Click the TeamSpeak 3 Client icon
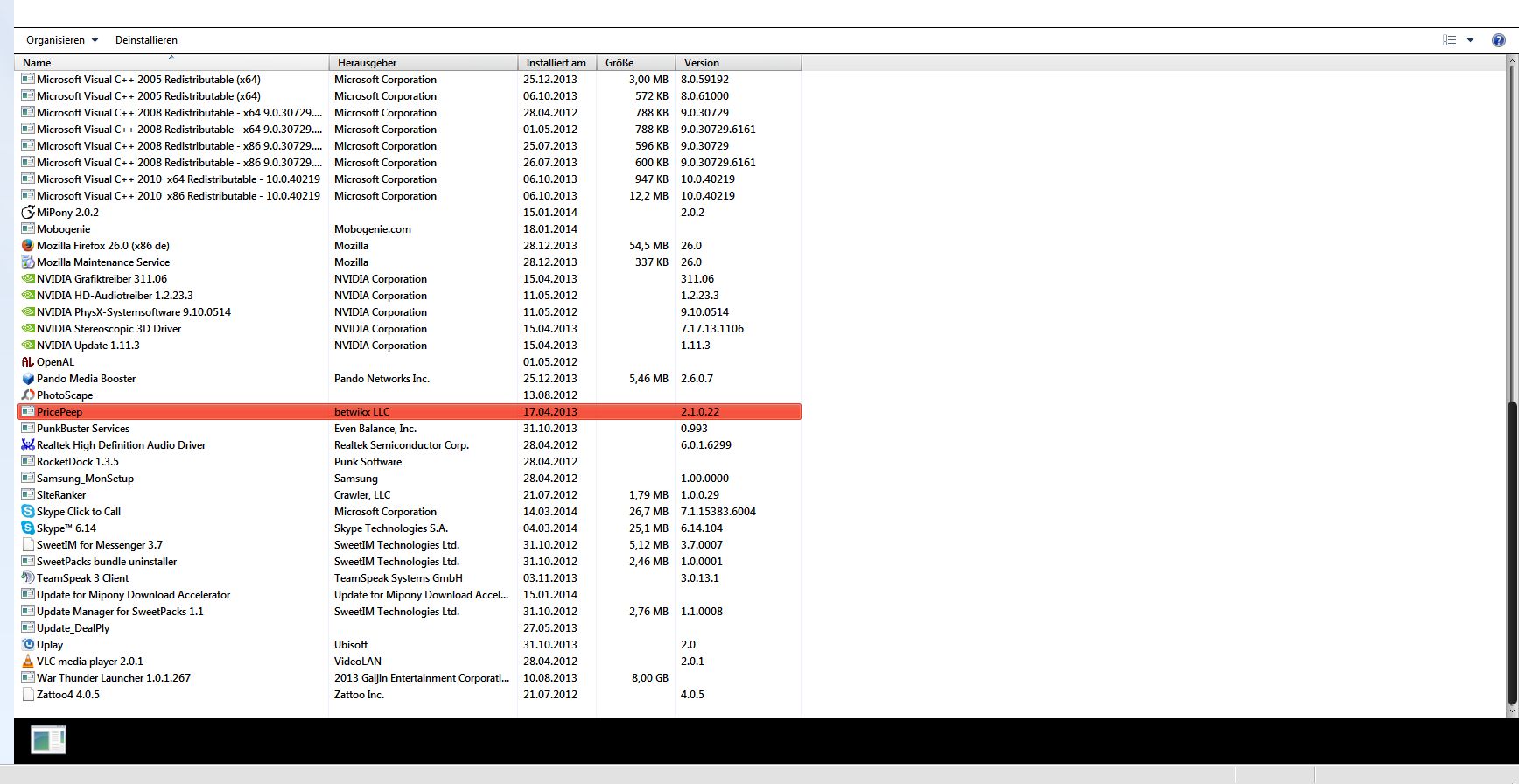This screenshot has width=1519, height=784. [x=28, y=578]
